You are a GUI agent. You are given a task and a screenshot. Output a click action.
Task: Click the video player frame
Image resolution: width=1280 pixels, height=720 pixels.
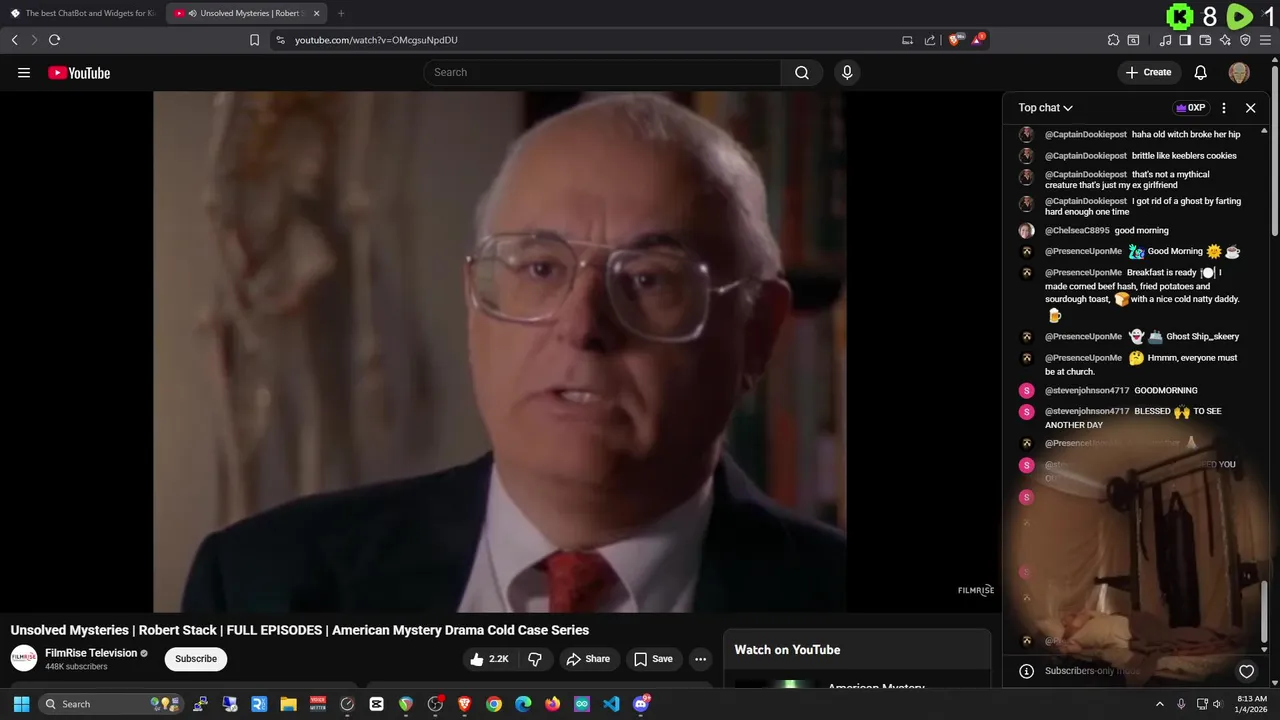coord(500,352)
